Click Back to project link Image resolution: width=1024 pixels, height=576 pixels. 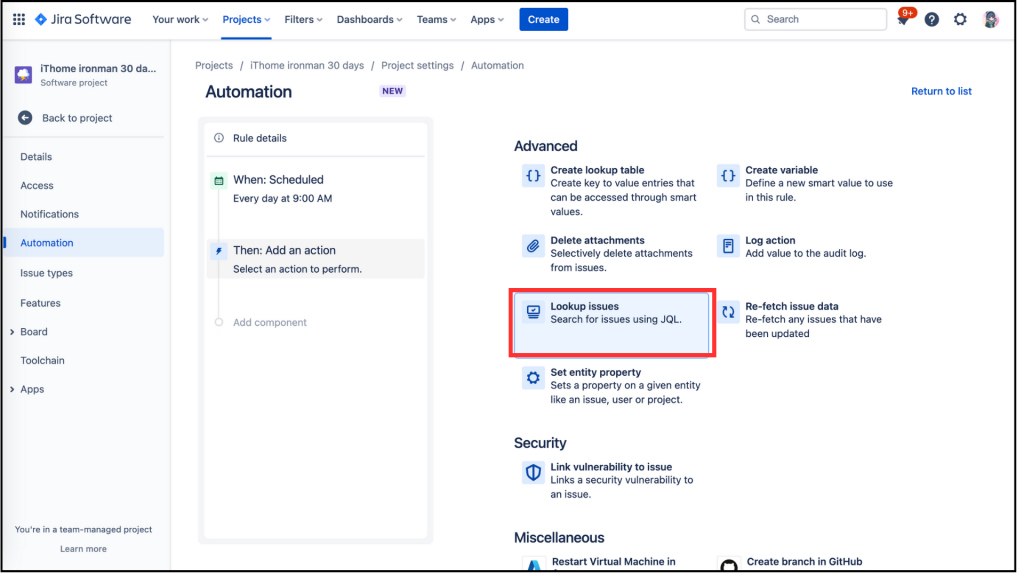pyautogui.click(x=78, y=119)
